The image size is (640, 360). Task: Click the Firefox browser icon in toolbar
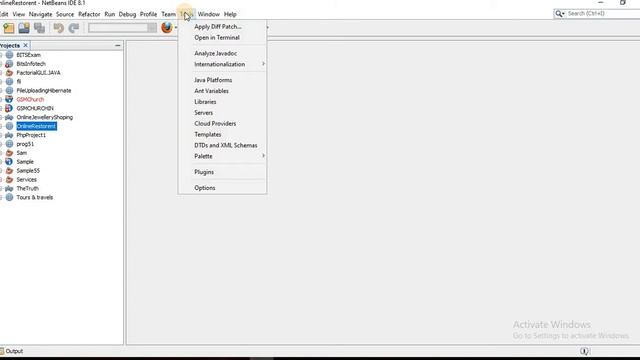tap(167, 28)
